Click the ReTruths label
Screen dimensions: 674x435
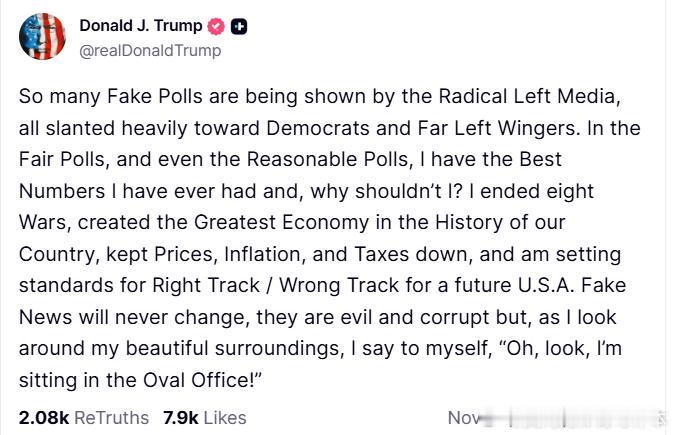tap(111, 417)
